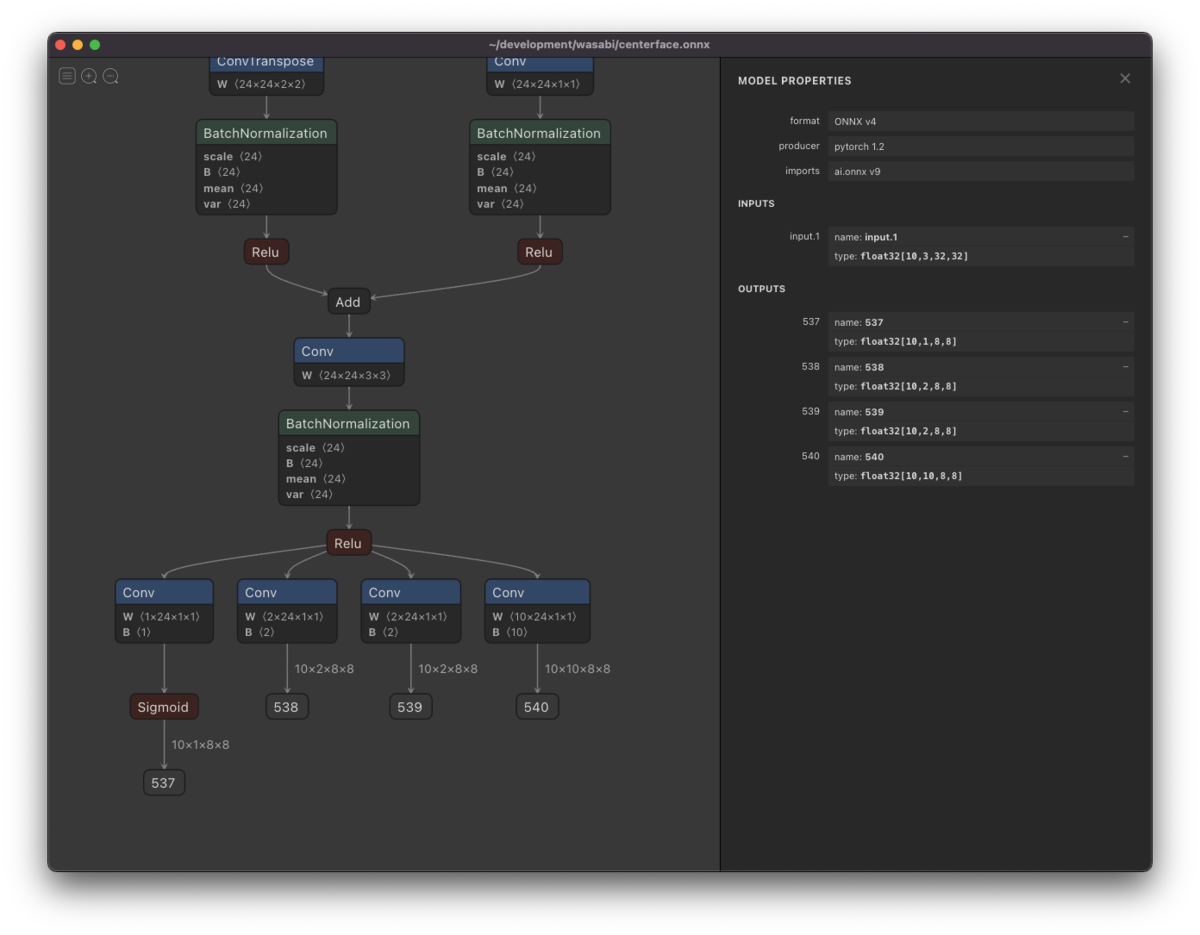Select the Conv node with W 24×24×1×1
Image resolution: width=1200 pixels, height=935 pixels.
[x=540, y=63]
